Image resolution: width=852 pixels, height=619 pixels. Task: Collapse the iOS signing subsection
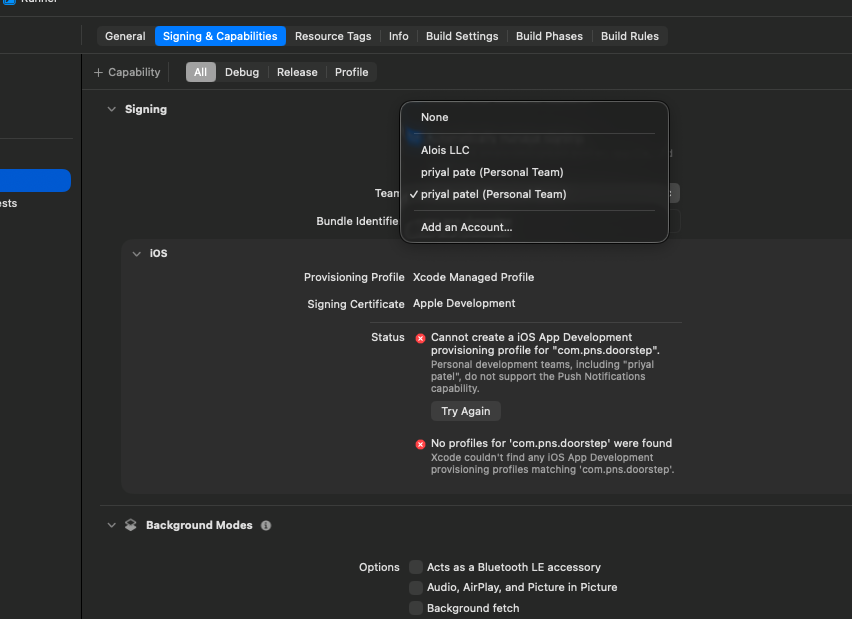[136, 254]
